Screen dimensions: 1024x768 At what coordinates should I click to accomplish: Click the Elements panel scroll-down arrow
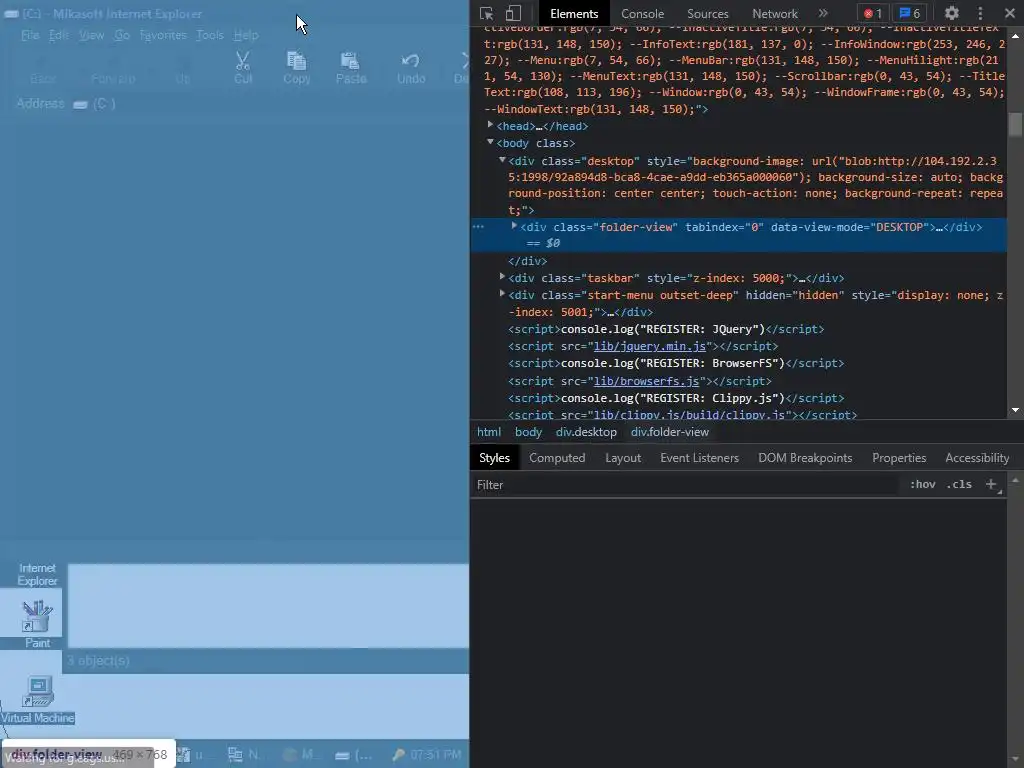point(1015,409)
